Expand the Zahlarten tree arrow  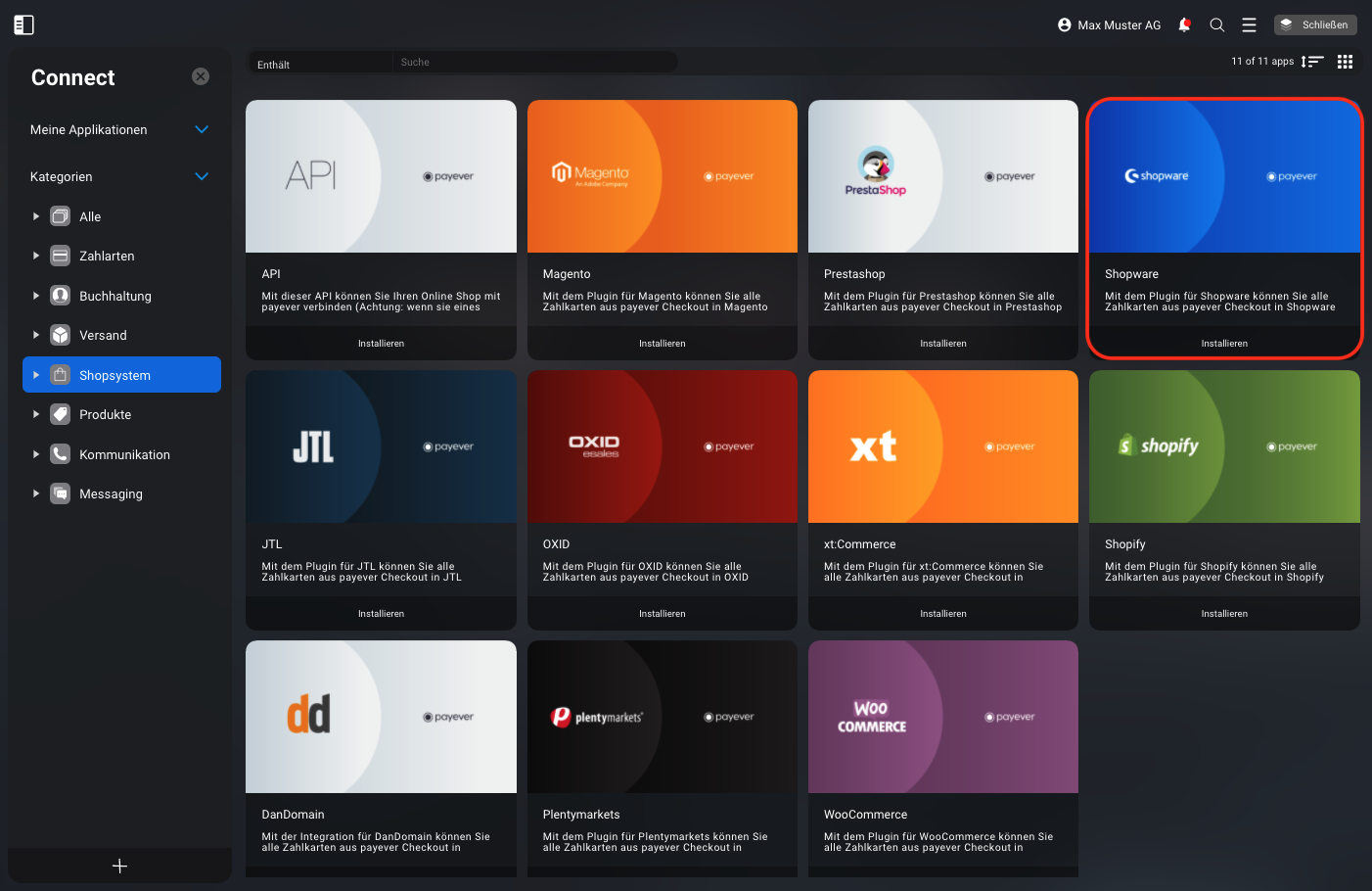(x=36, y=256)
